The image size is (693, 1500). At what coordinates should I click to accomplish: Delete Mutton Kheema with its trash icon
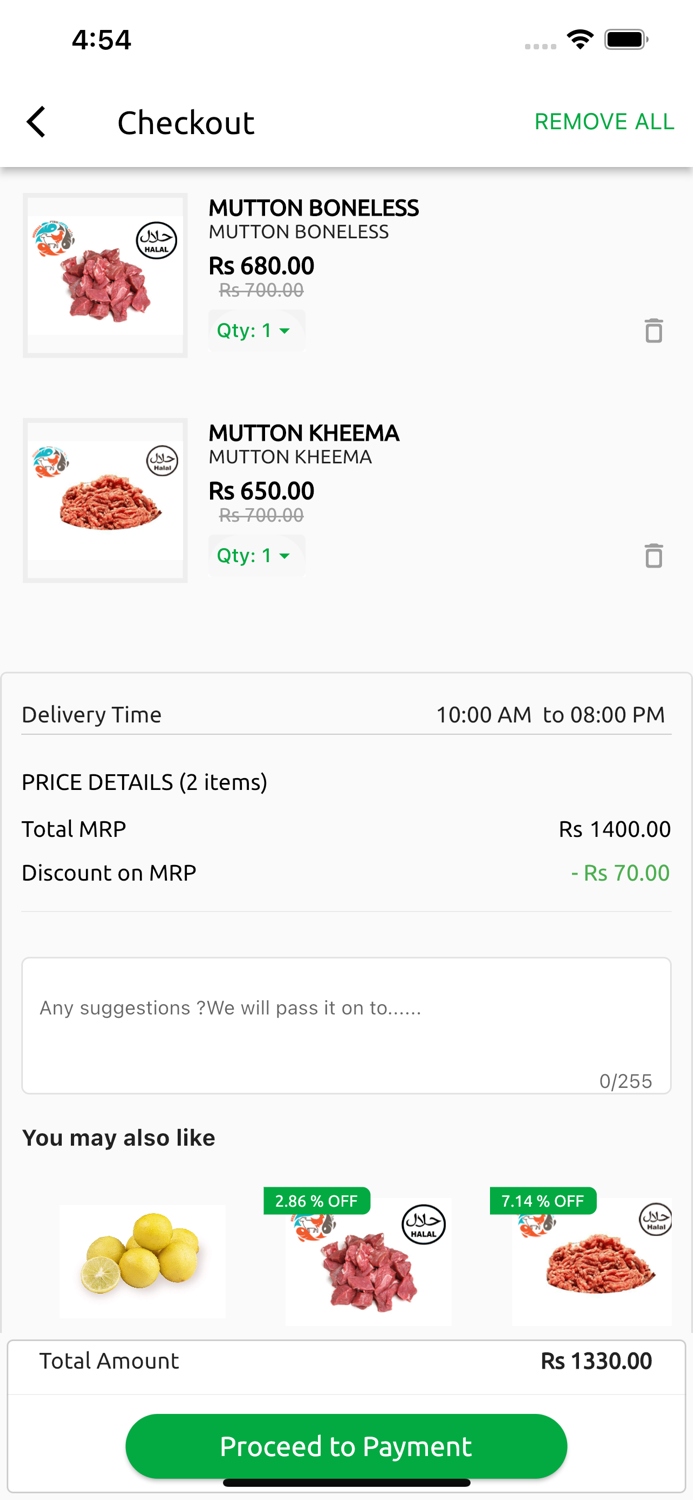(653, 556)
